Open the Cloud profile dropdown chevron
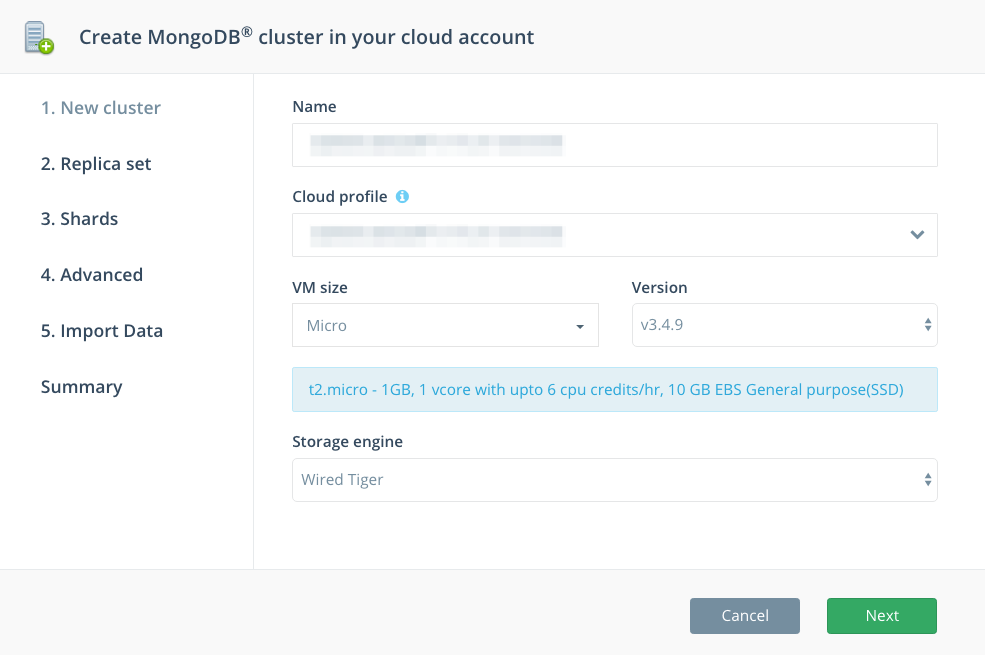 (x=917, y=235)
